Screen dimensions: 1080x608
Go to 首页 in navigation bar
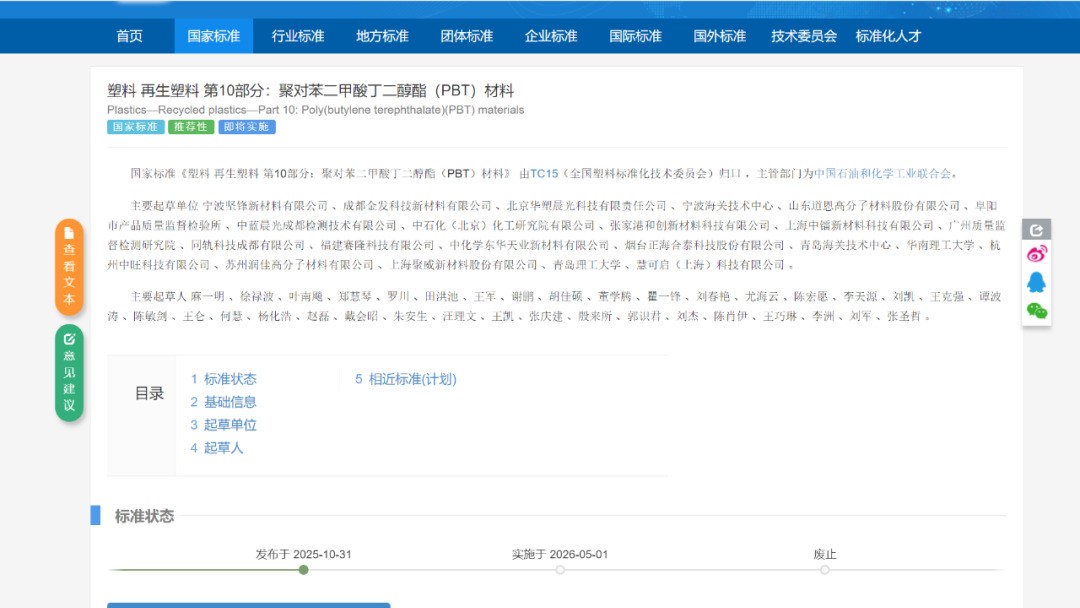(x=129, y=36)
